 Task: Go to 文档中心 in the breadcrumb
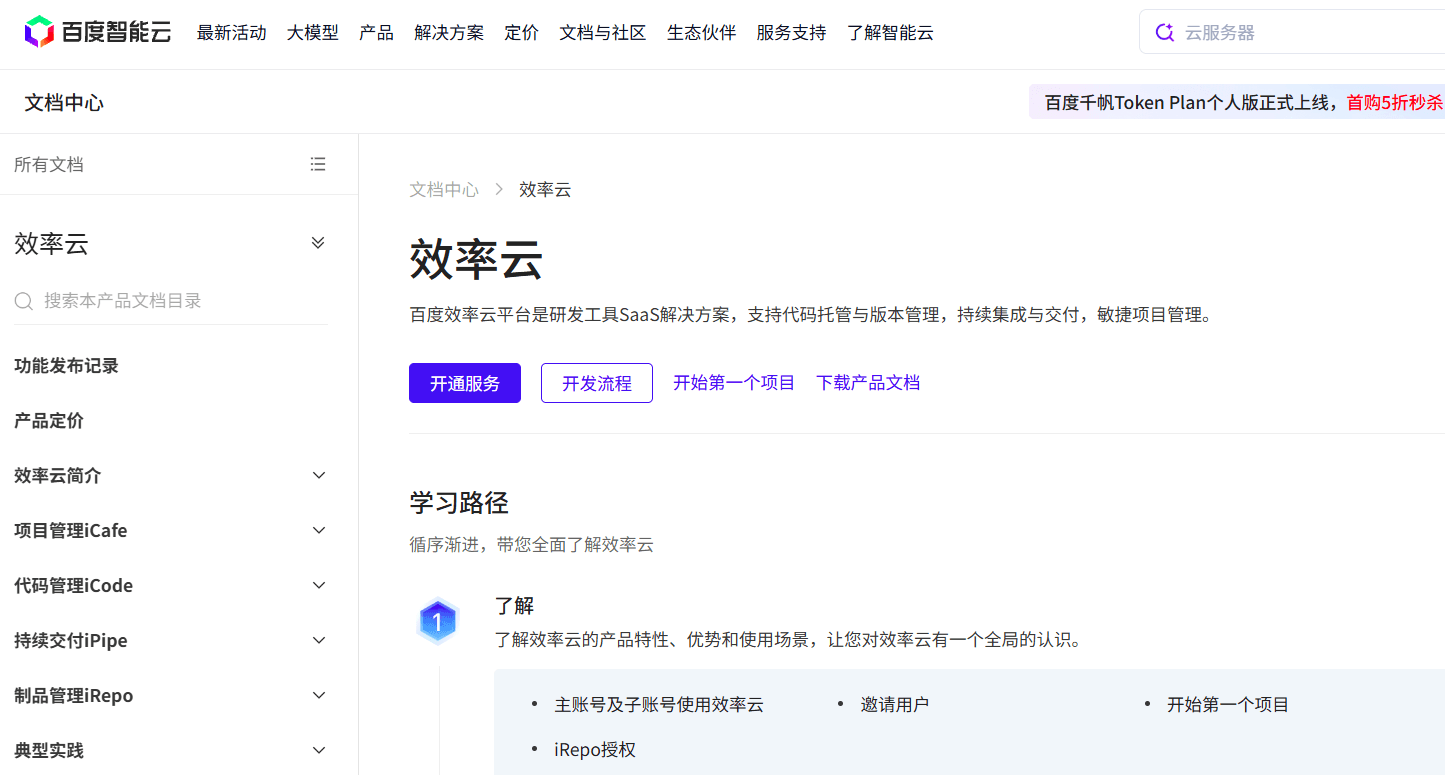[444, 190]
